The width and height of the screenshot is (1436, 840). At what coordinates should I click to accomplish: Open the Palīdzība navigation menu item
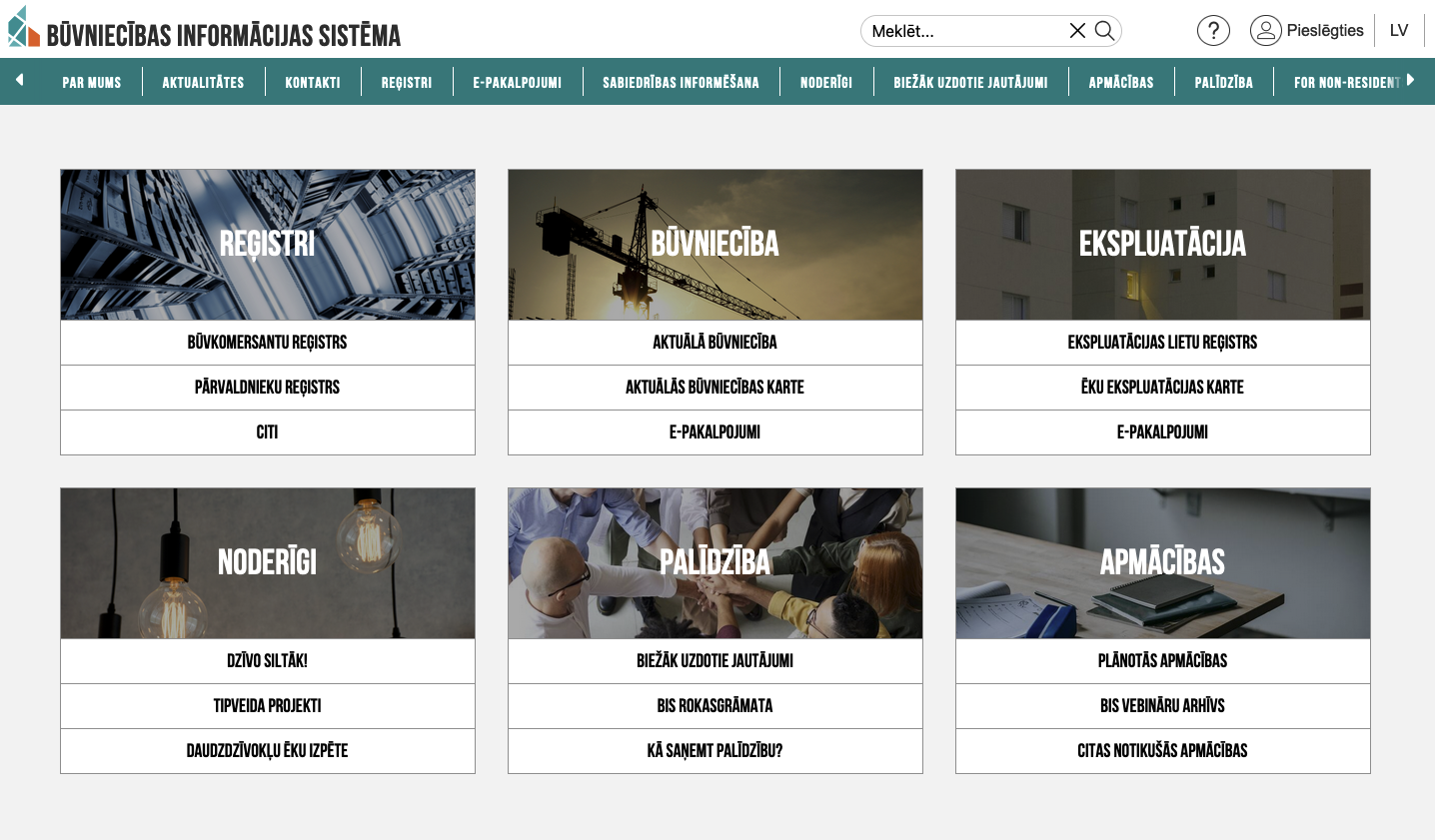[x=1224, y=82]
